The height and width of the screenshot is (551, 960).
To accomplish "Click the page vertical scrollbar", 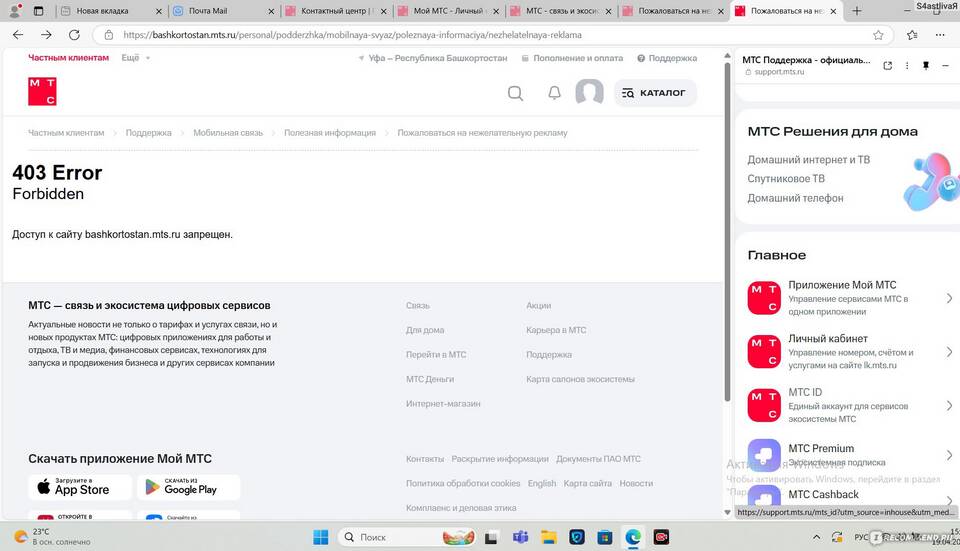I will 727,233.
